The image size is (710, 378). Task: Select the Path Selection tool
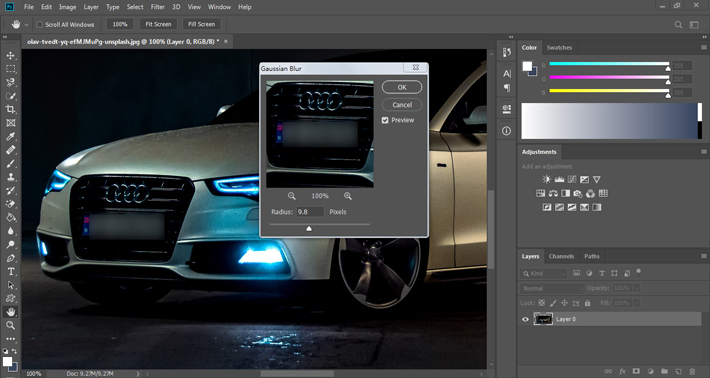(10, 285)
